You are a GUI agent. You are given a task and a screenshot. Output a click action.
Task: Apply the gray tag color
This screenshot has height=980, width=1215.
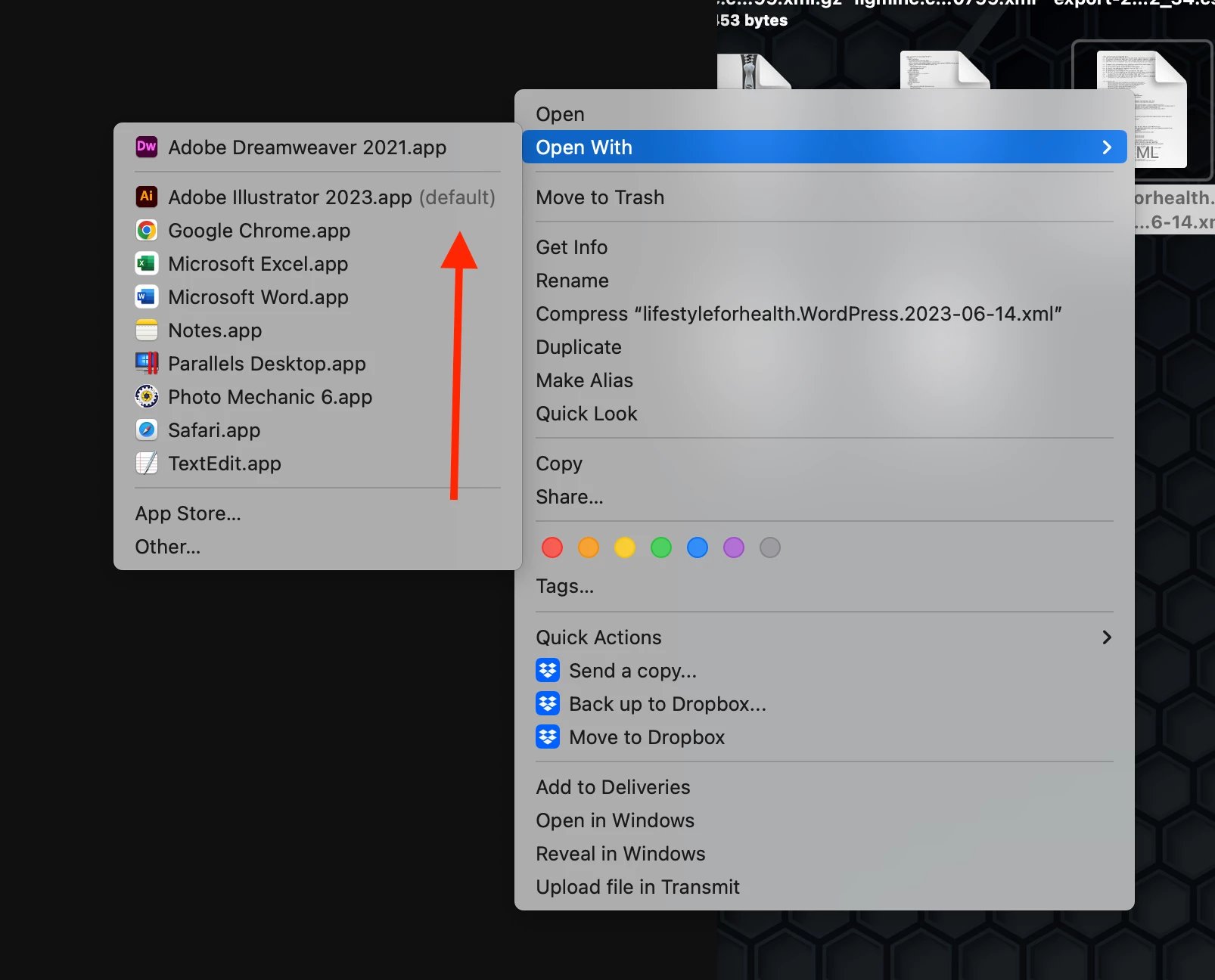(770, 547)
